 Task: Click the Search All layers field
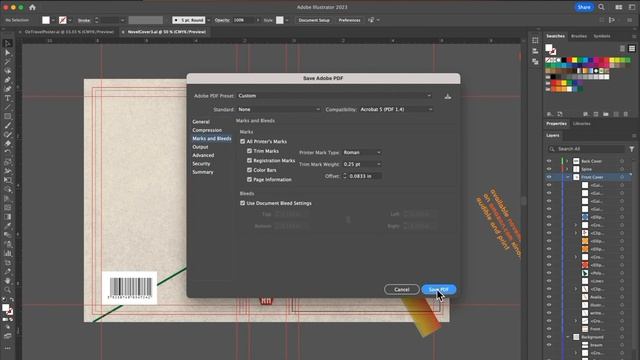(586, 149)
